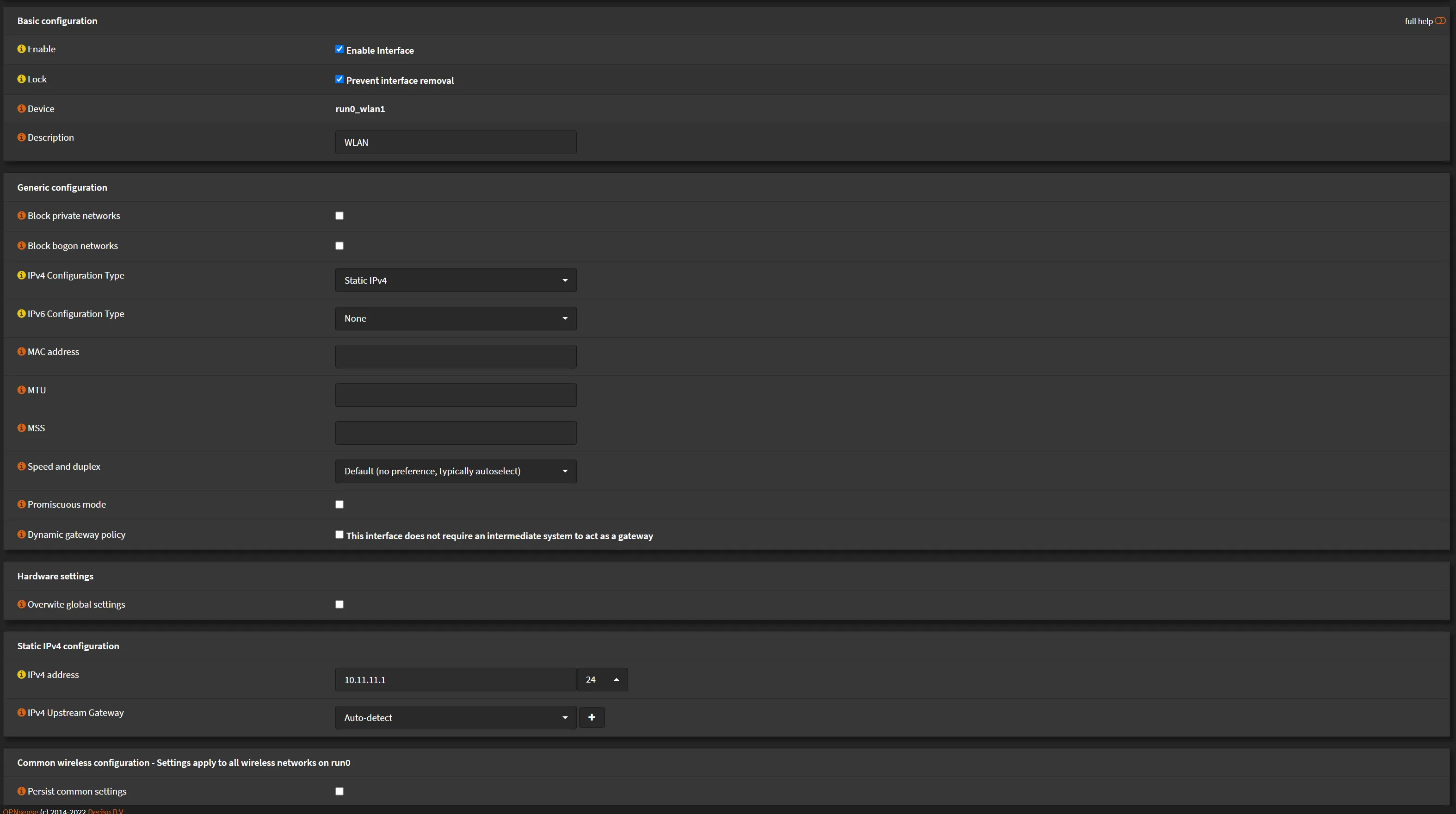Open the Speed and duplex dropdown
This screenshot has height=814, width=1456.
[456, 471]
